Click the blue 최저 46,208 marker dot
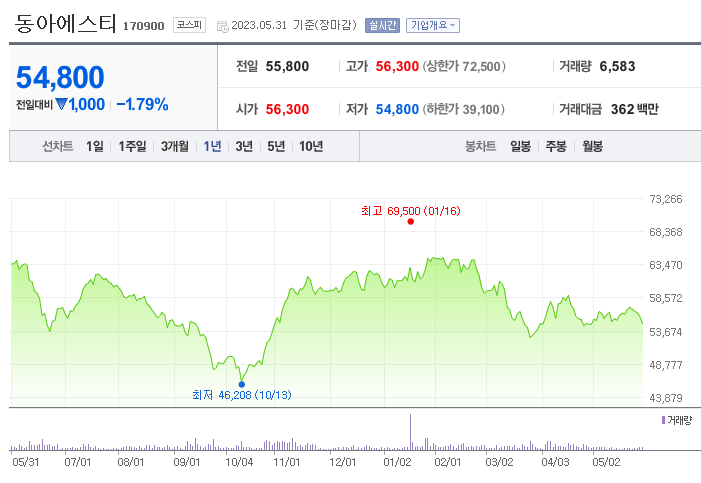 click(241, 384)
